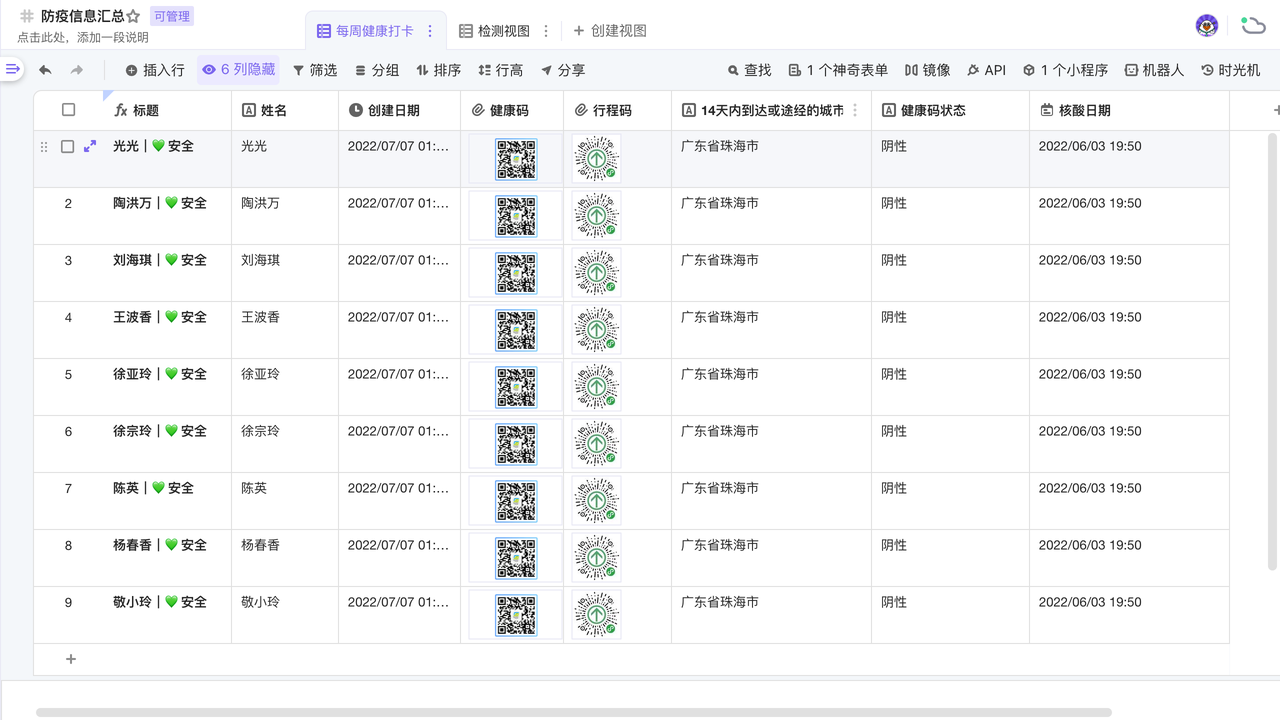Expand the left sidebar panel
The height and width of the screenshot is (720, 1280).
click(12, 69)
